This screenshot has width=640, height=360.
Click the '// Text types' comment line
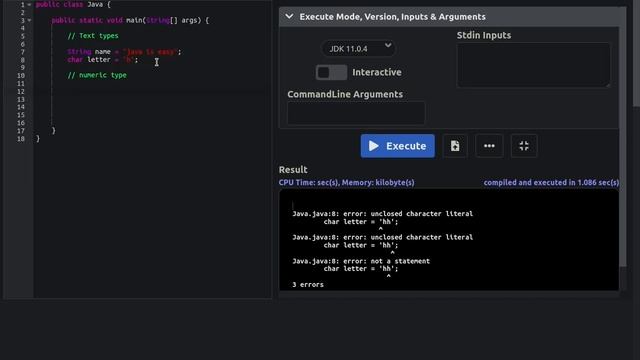click(93, 36)
